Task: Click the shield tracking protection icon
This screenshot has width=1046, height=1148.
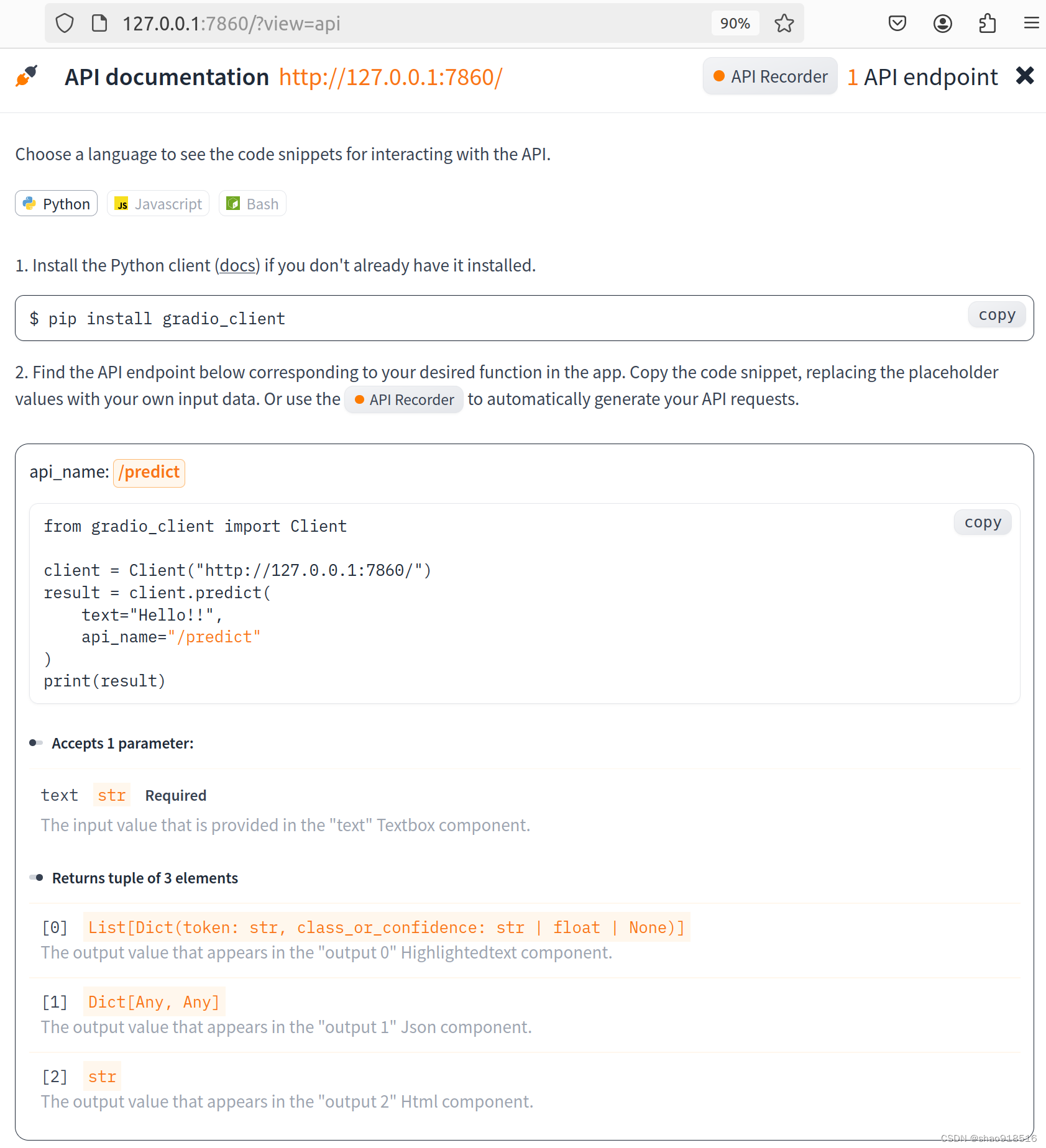Action: click(65, 24)
